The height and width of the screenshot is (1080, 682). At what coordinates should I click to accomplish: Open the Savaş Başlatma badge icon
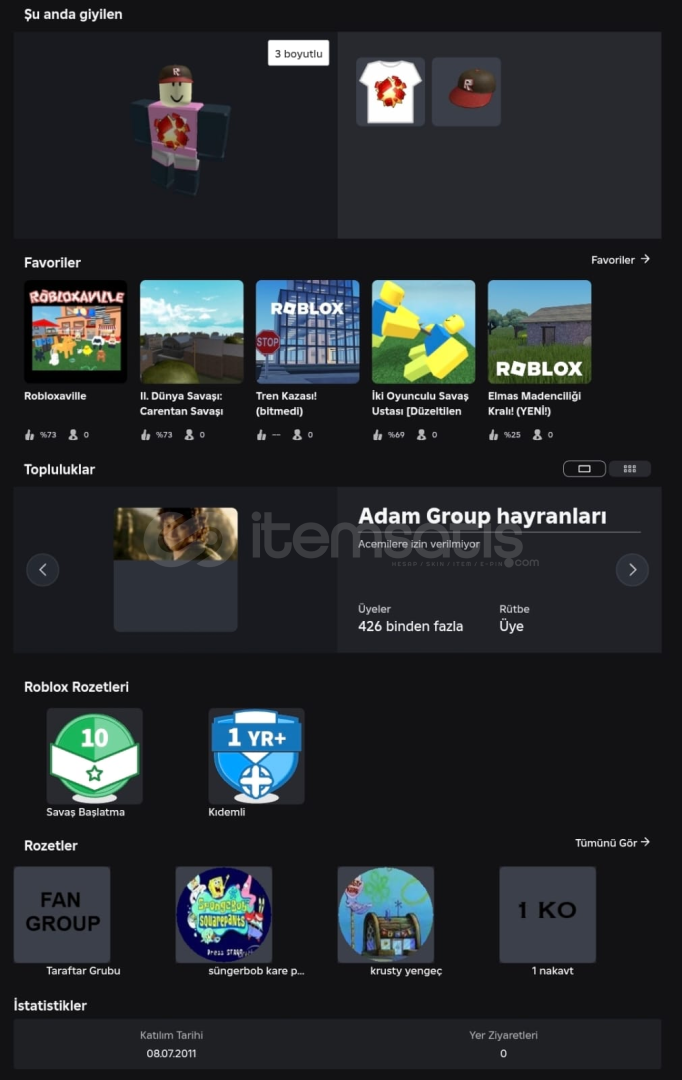click(x=94, y=756)
